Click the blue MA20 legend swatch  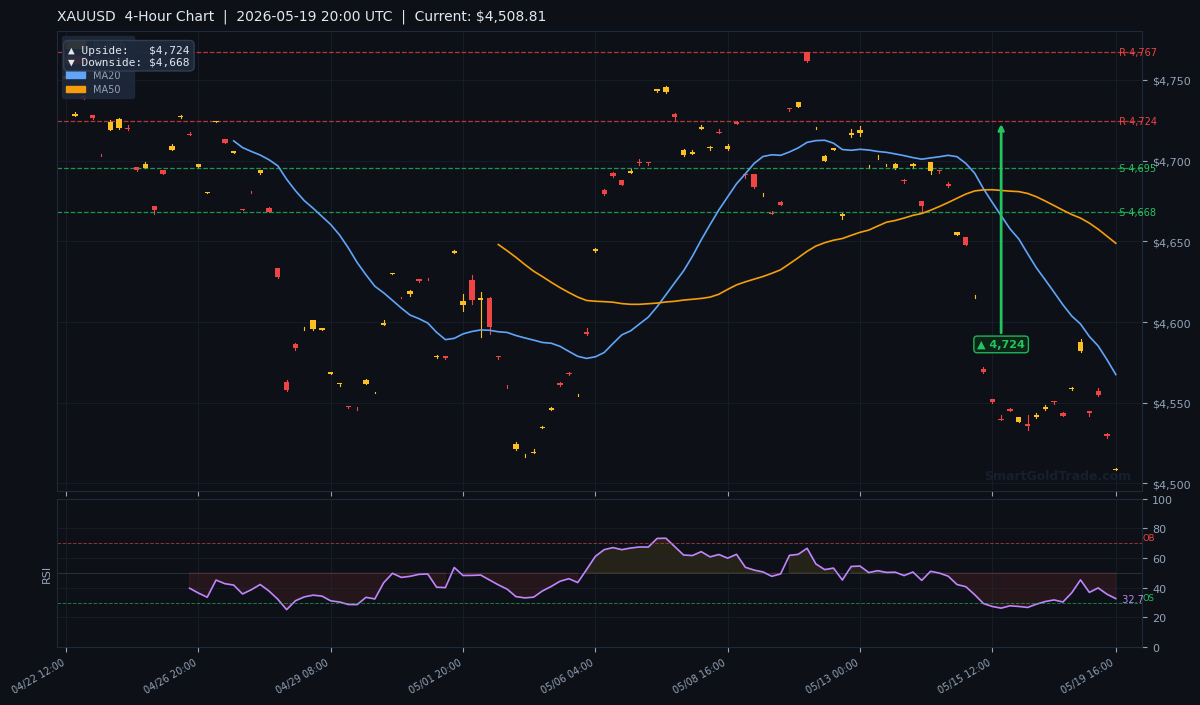(x=76, y=75)
